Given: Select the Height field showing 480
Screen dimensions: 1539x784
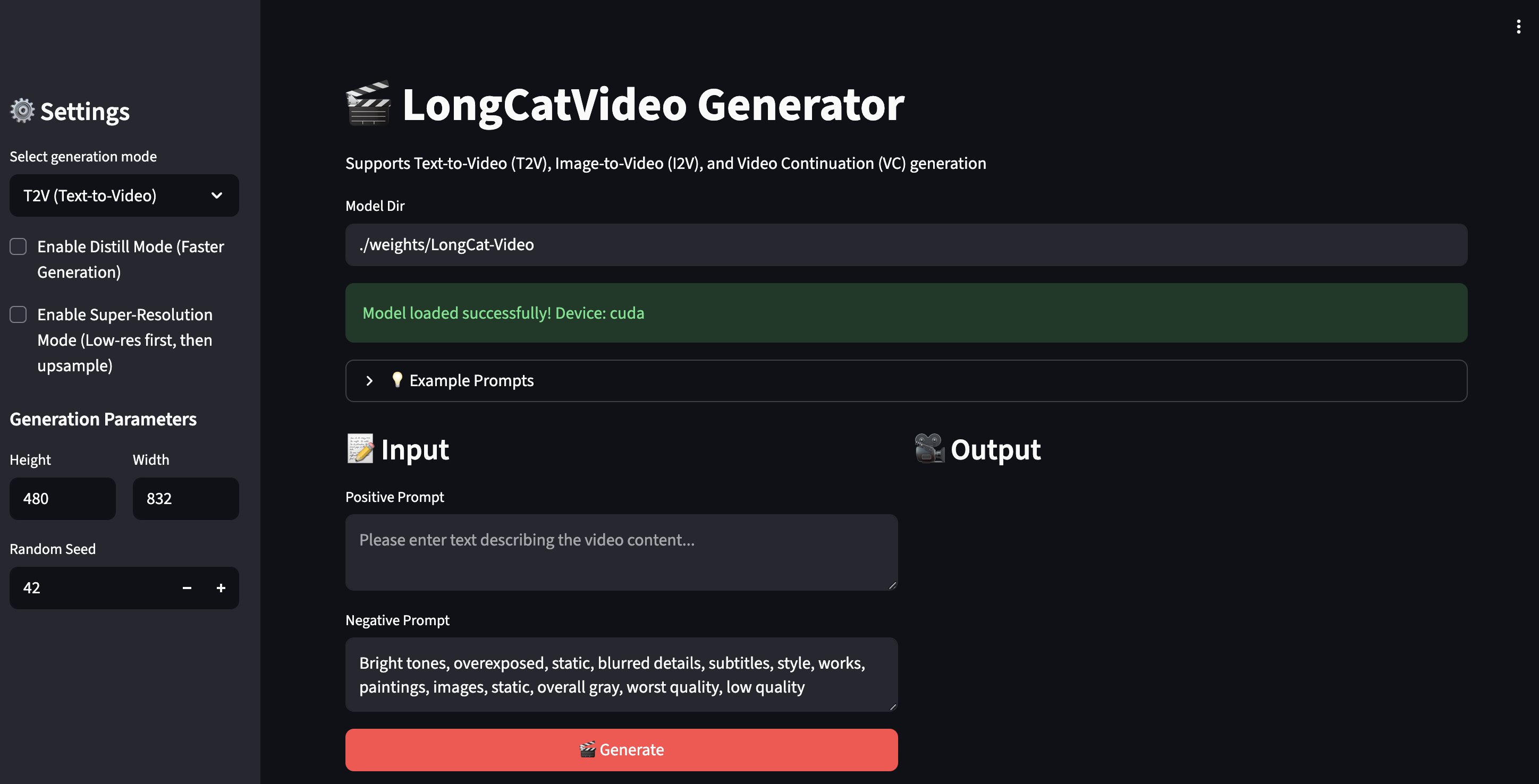Looking at the screenshot, I should [x=63, y=499].
